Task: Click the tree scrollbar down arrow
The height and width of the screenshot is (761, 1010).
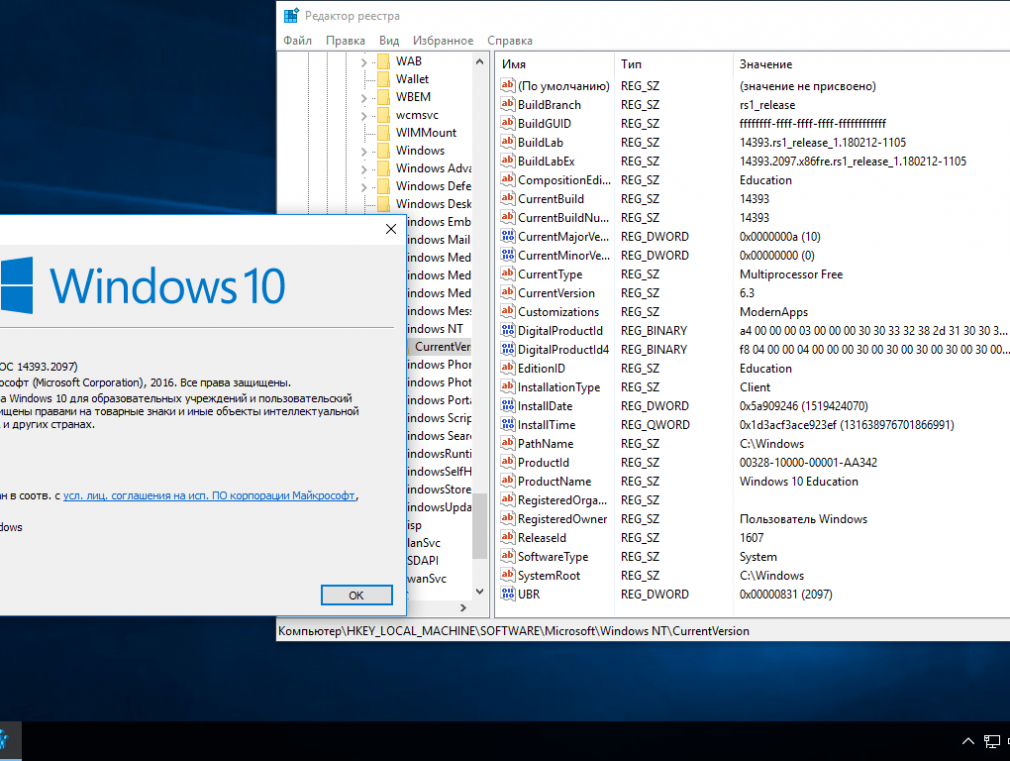Action: pos(479,591)
